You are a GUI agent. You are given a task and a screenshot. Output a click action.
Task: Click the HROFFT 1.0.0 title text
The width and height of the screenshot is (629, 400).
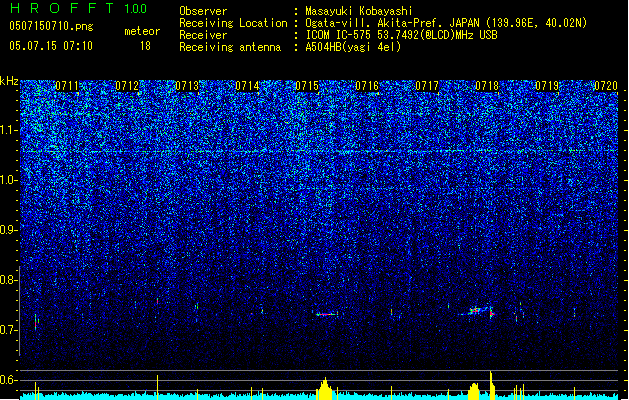coord(79,8)
